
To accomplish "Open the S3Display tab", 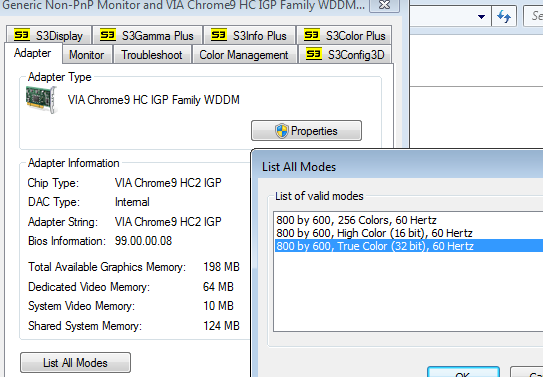I will click(49, 35).
